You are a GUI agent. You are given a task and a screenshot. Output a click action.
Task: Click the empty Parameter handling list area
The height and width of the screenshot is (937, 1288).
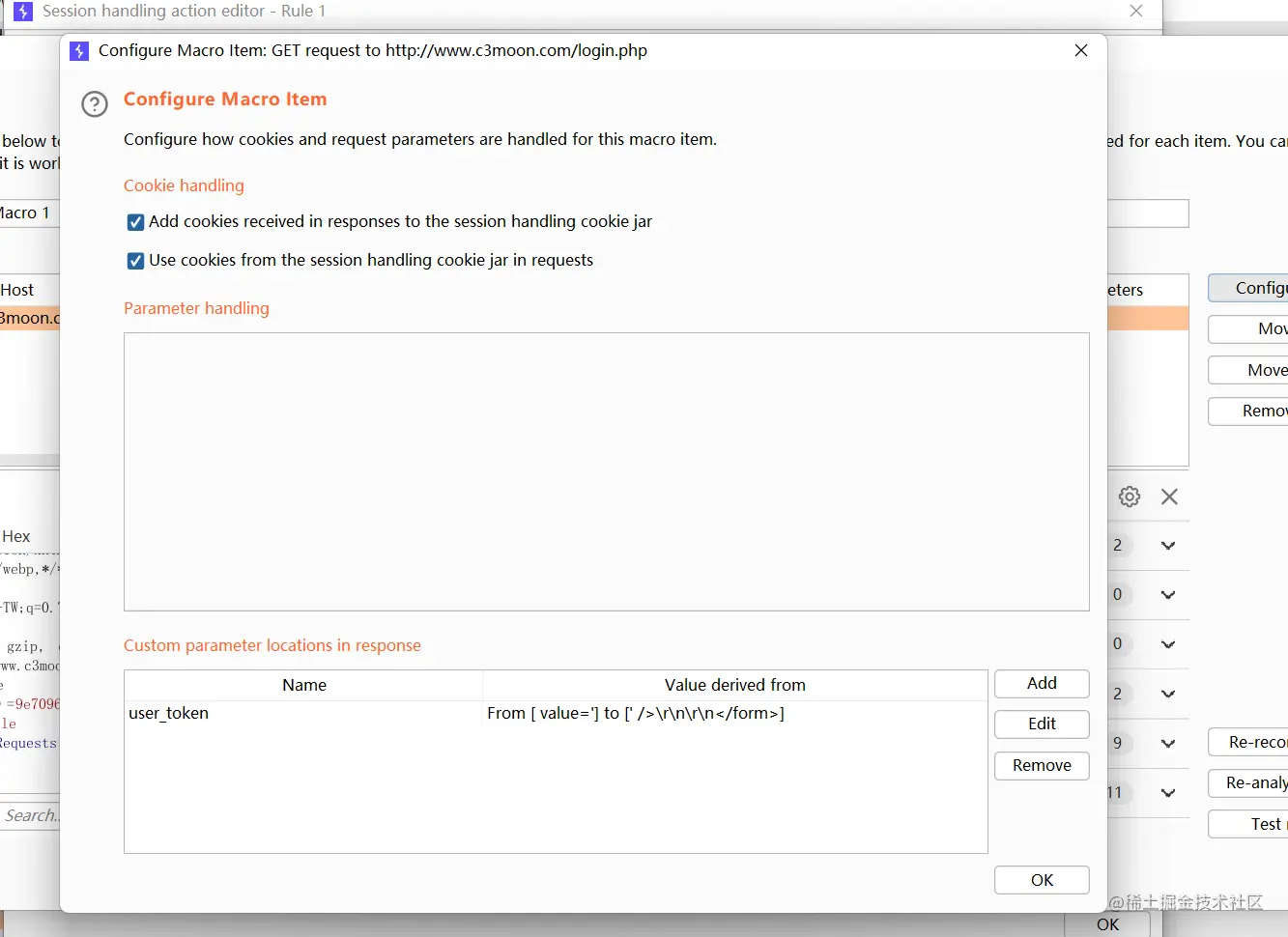click(x=606, y=471)
